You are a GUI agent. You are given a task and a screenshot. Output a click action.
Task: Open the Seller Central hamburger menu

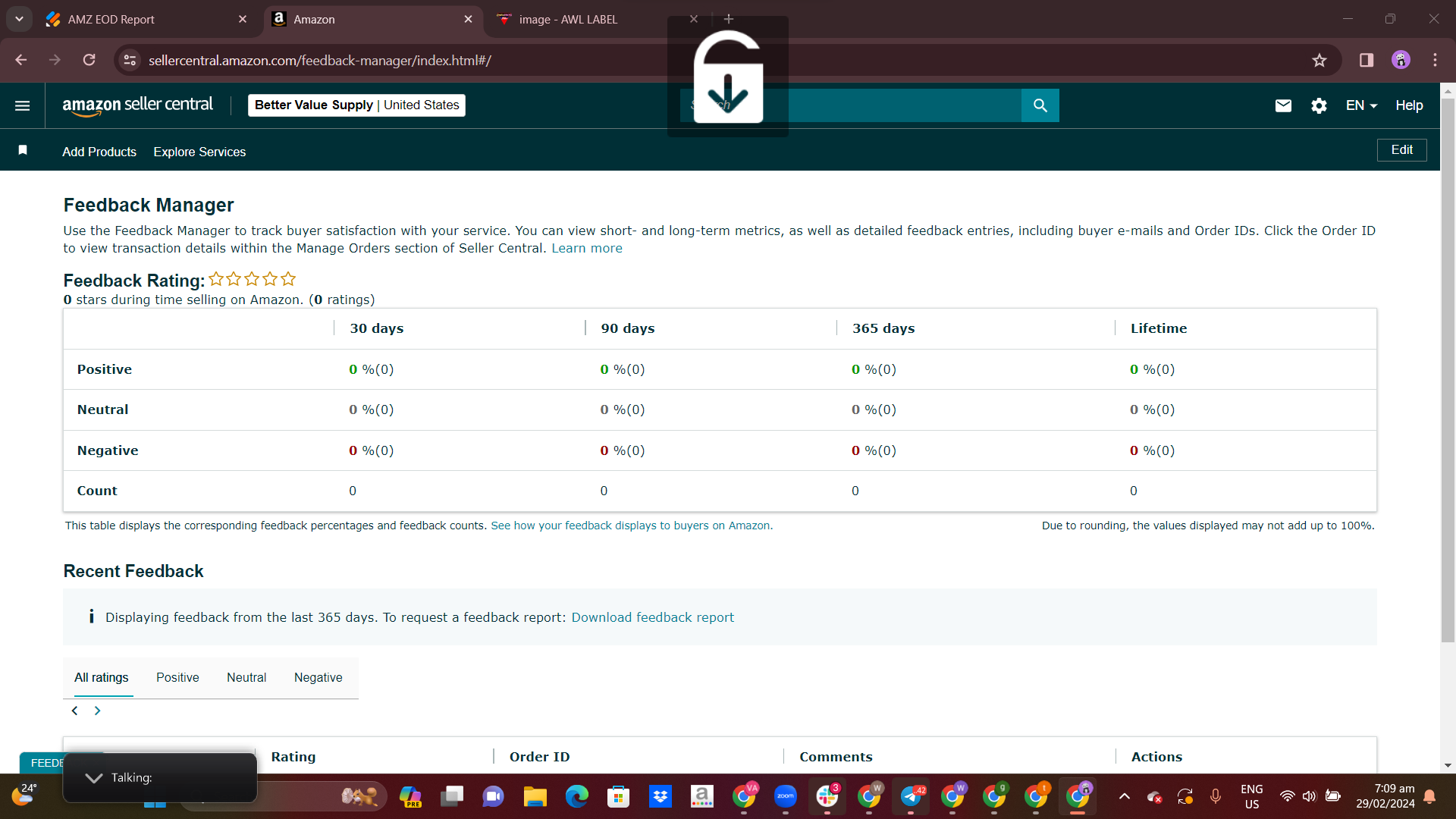(x=23, y=105)
